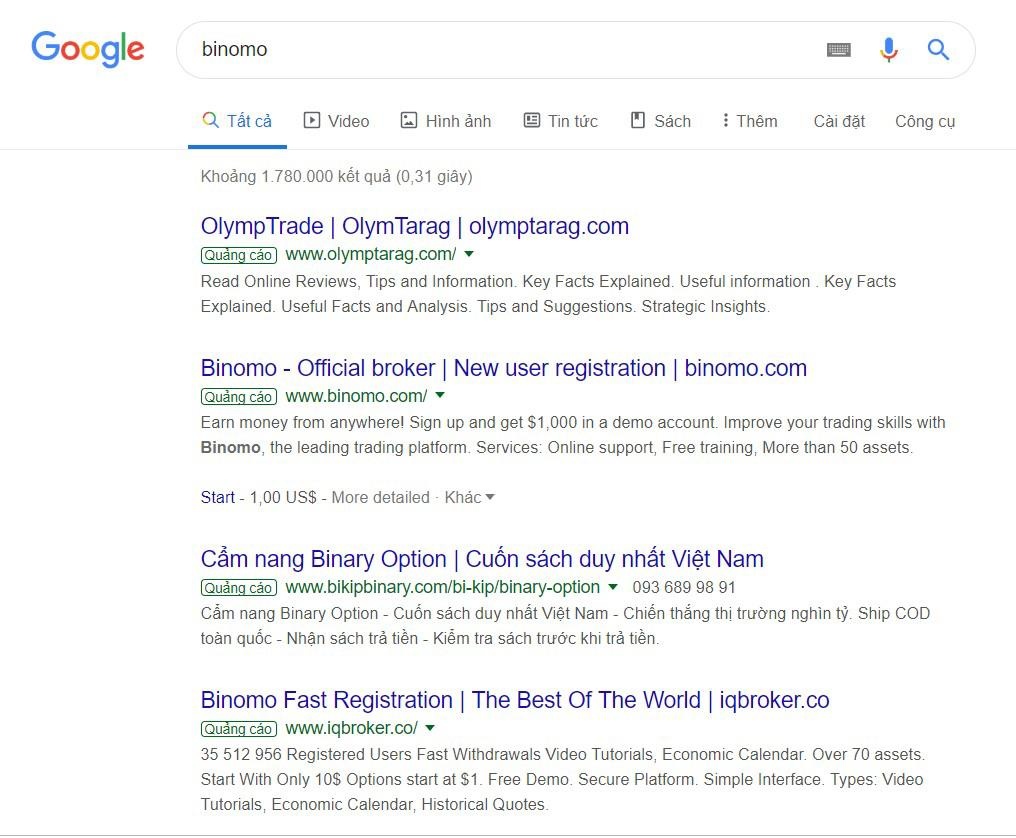Open the Thêm more menu

point(749,121)
